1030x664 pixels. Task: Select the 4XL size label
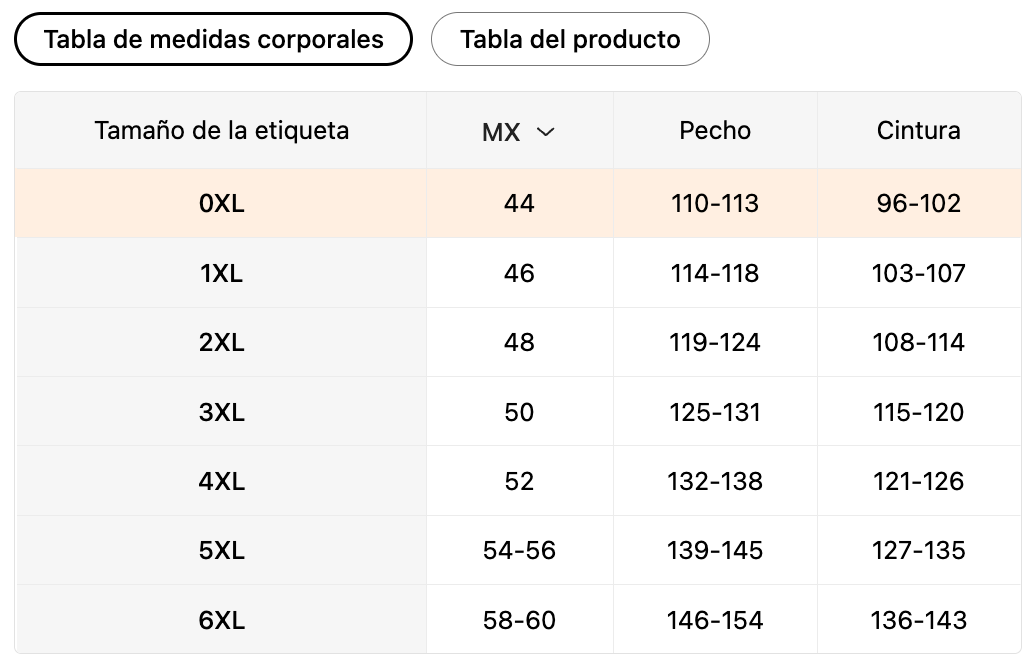coord(222,481)
